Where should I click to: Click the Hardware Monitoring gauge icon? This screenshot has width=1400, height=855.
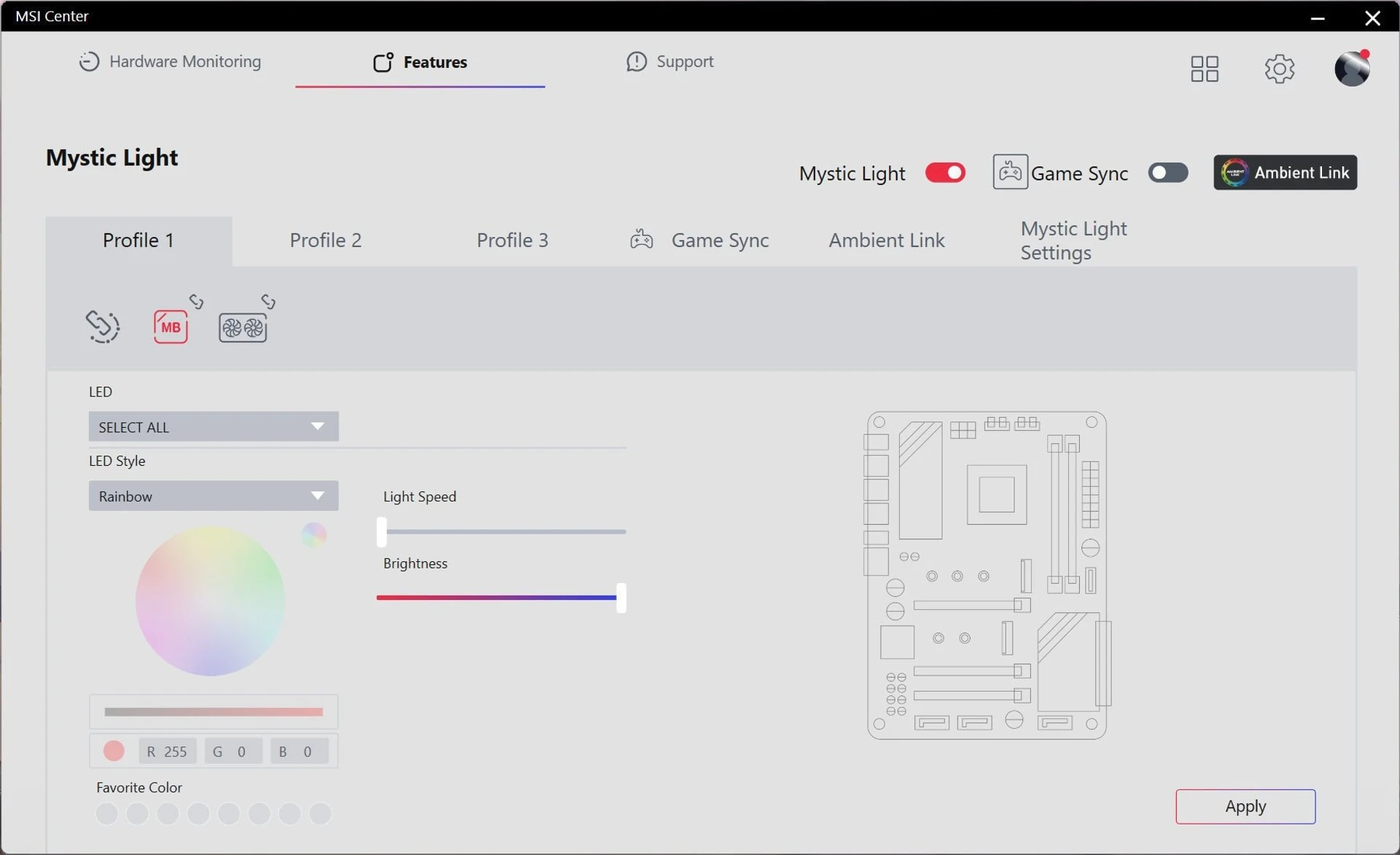(x=89, y=61)
